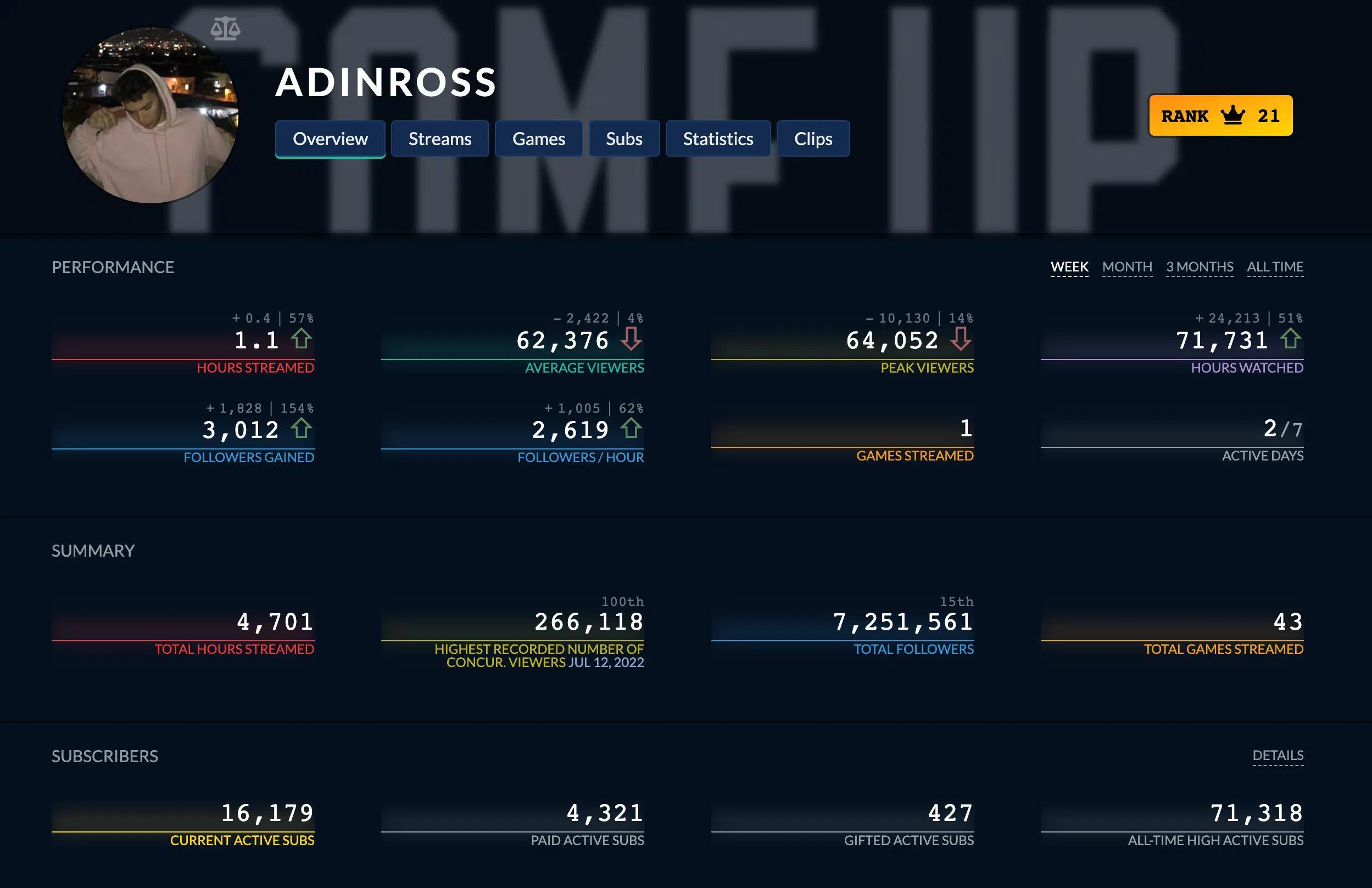Screen dimensions: 1372x888
Task: Click the crown icon inside the RANK badge
Action: coord(1231,116)
